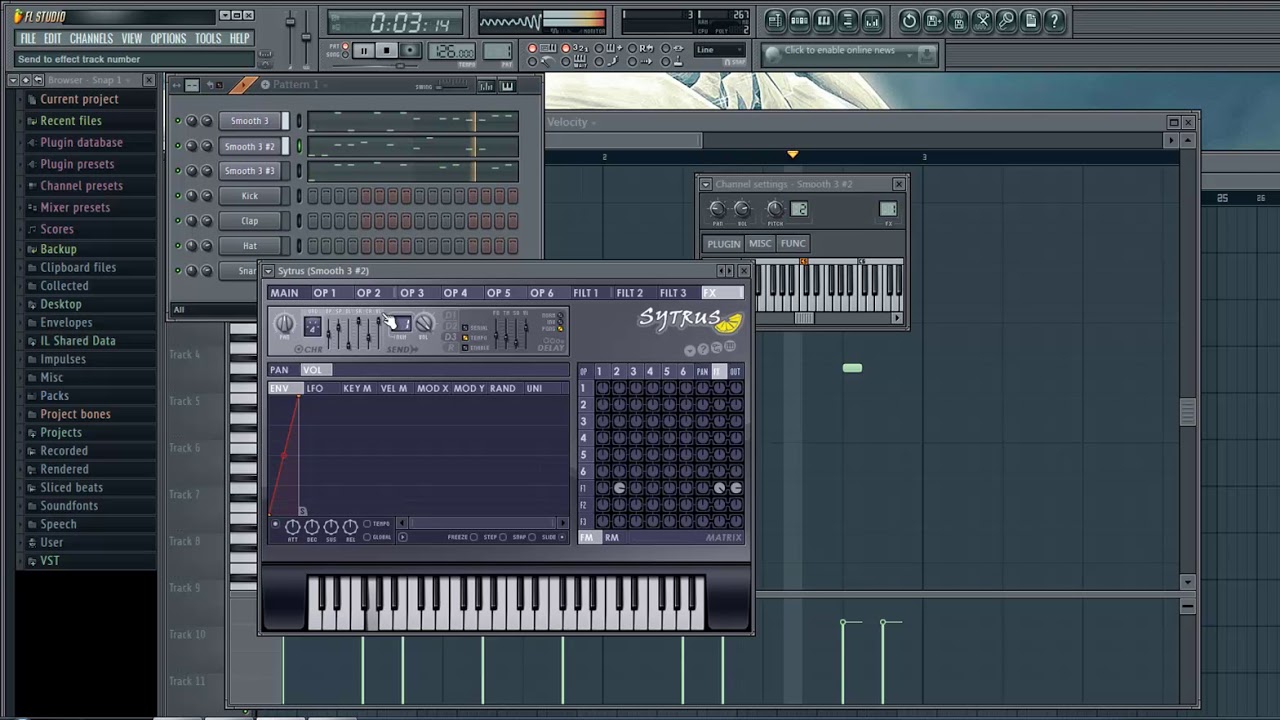
Task: Click the chorus order display in Sytrus
Action: pyautogui.click(x=313, y=326)
